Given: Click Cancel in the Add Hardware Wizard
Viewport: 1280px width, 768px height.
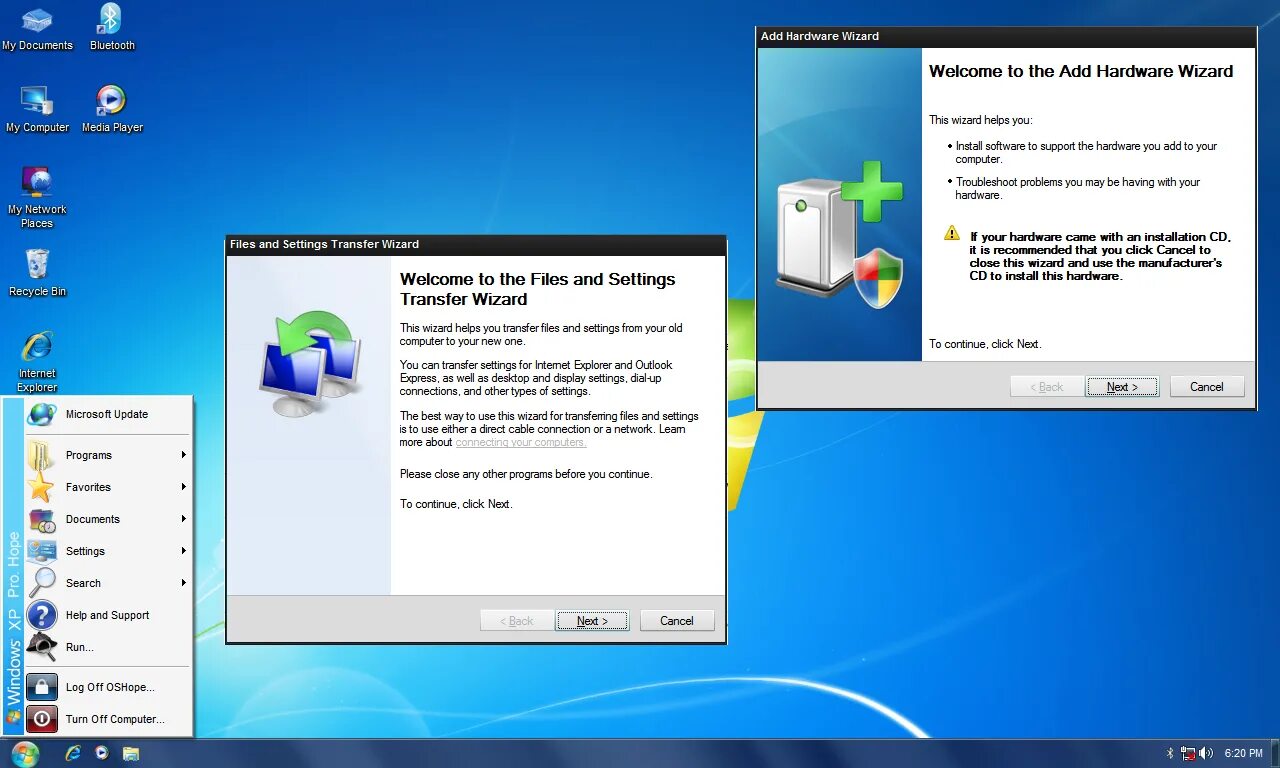Looking at the screenshot, I should pos(1207,387).
